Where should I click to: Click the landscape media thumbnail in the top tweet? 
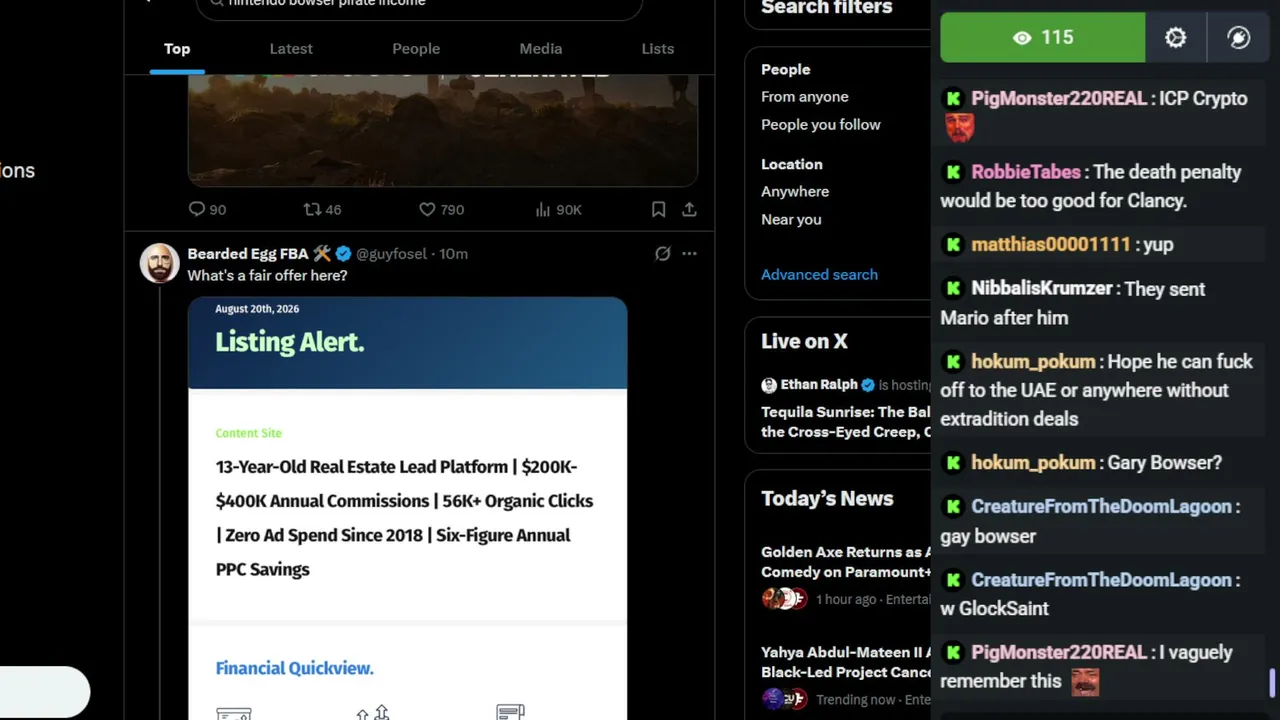[x=443, y=130]
